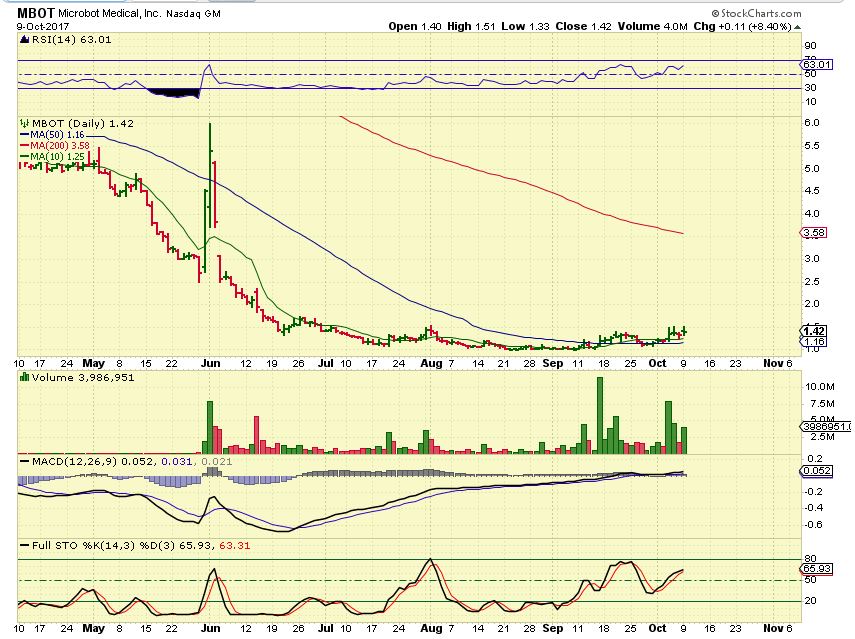Select the MA(10) green legend marker
855x639 pixels.
[24, 155]
